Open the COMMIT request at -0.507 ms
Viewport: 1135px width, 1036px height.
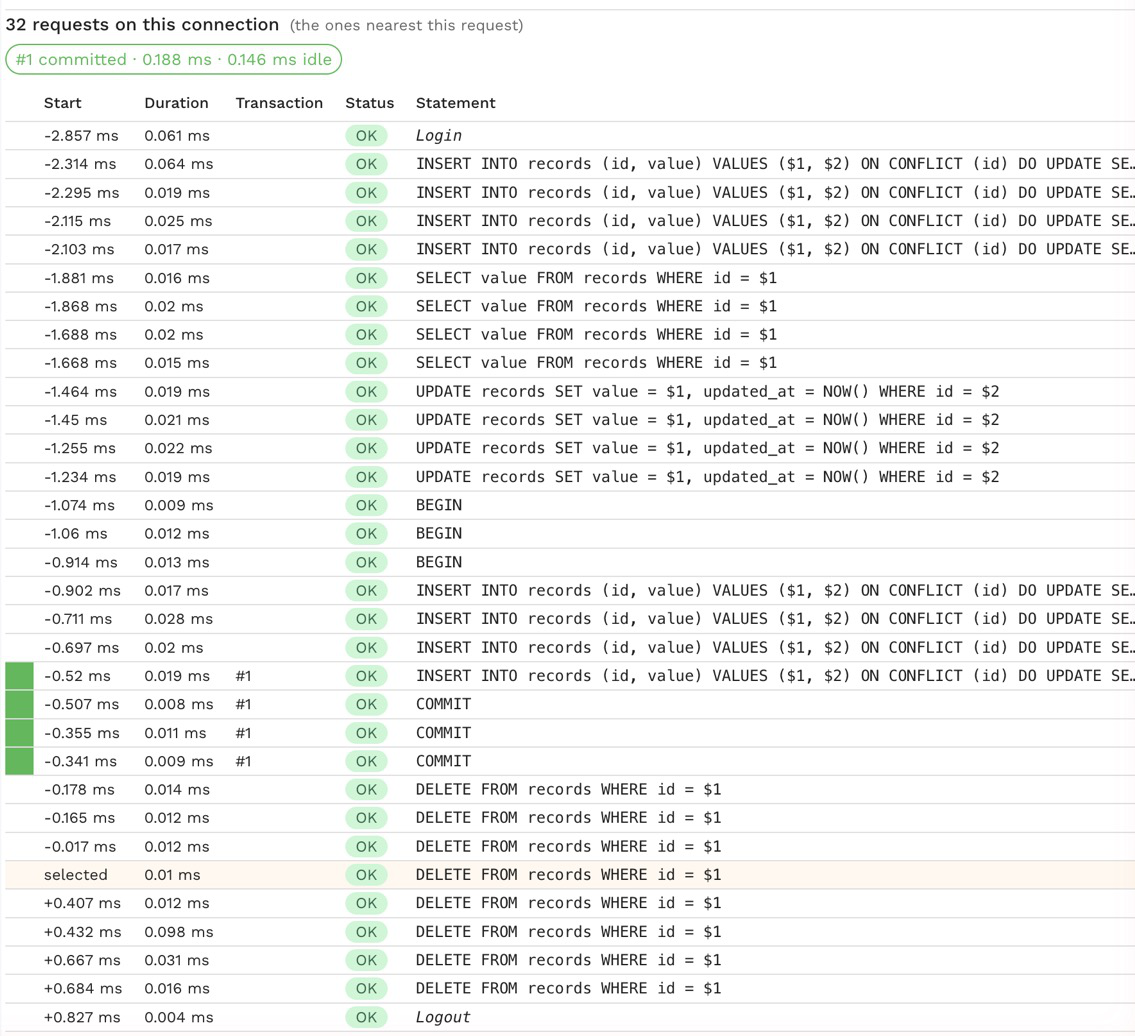(x=570, y=704)
